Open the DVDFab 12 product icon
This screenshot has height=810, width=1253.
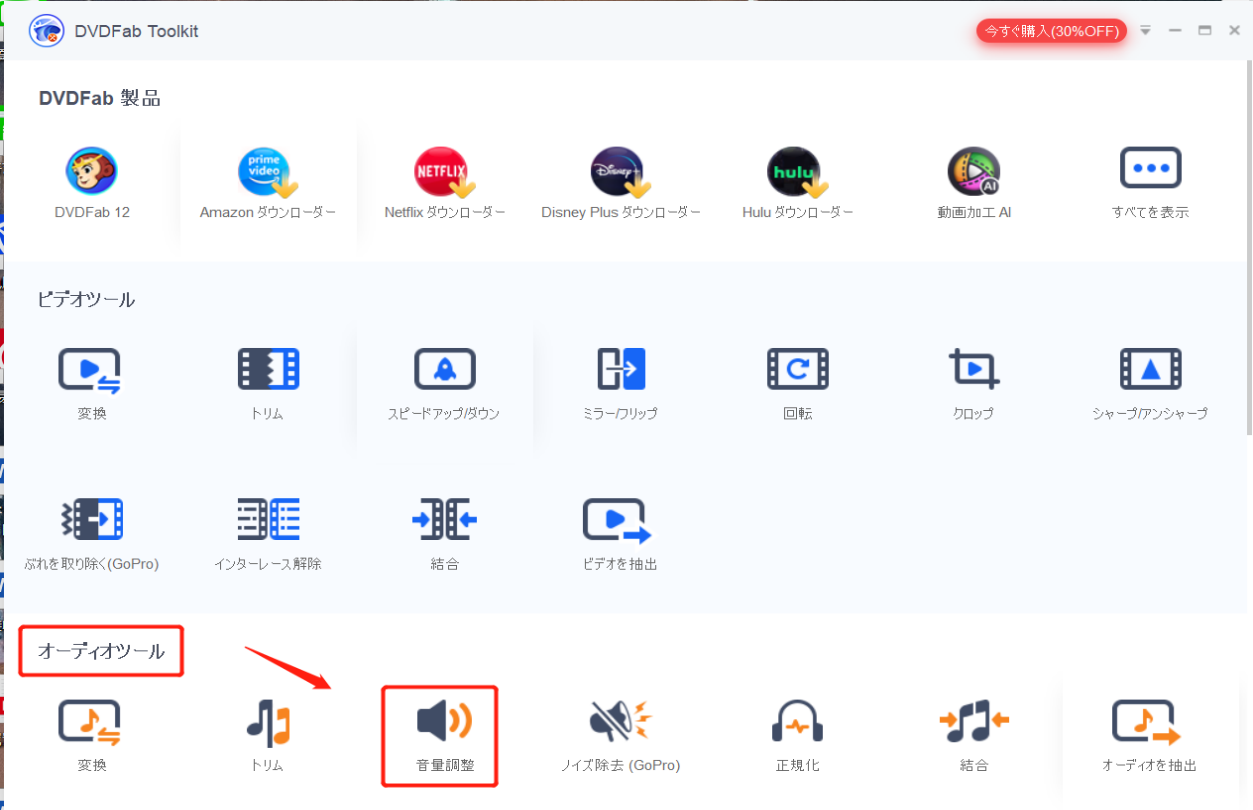[92, 173]
